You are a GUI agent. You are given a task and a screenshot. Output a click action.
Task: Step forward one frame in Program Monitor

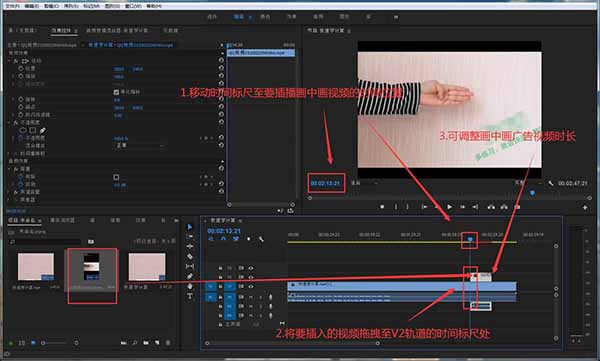coord(463,207)
